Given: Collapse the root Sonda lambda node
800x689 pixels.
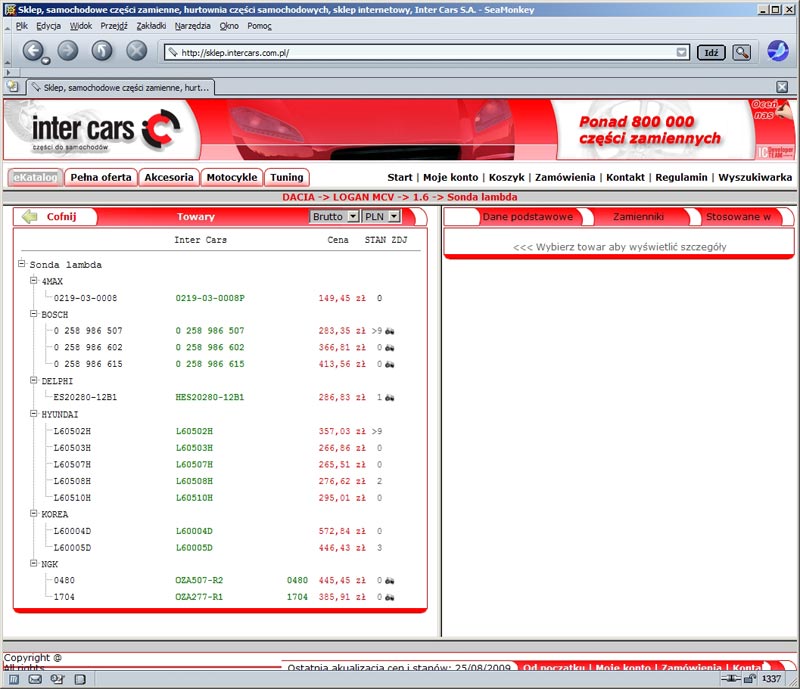Looking at the screenshot, I should tap(22, 265).
